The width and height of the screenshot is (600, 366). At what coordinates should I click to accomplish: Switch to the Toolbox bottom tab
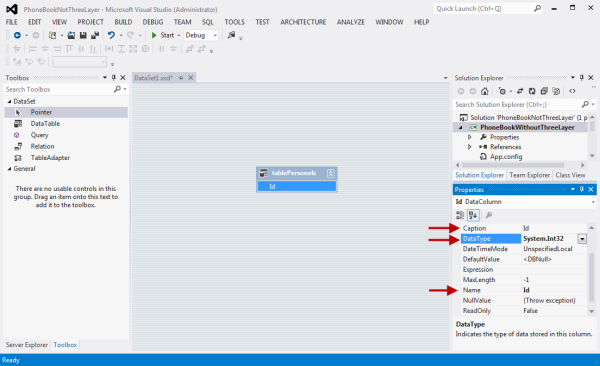pos(65,345)
